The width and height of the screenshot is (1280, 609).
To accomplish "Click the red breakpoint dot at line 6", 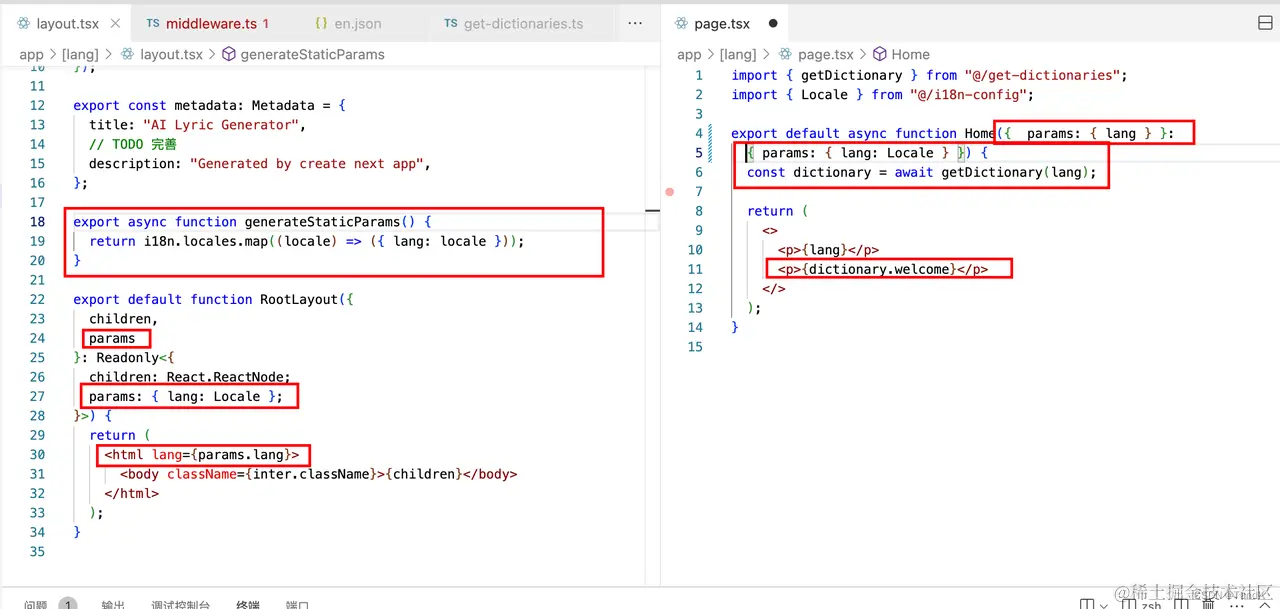I will tap(670, 191).
